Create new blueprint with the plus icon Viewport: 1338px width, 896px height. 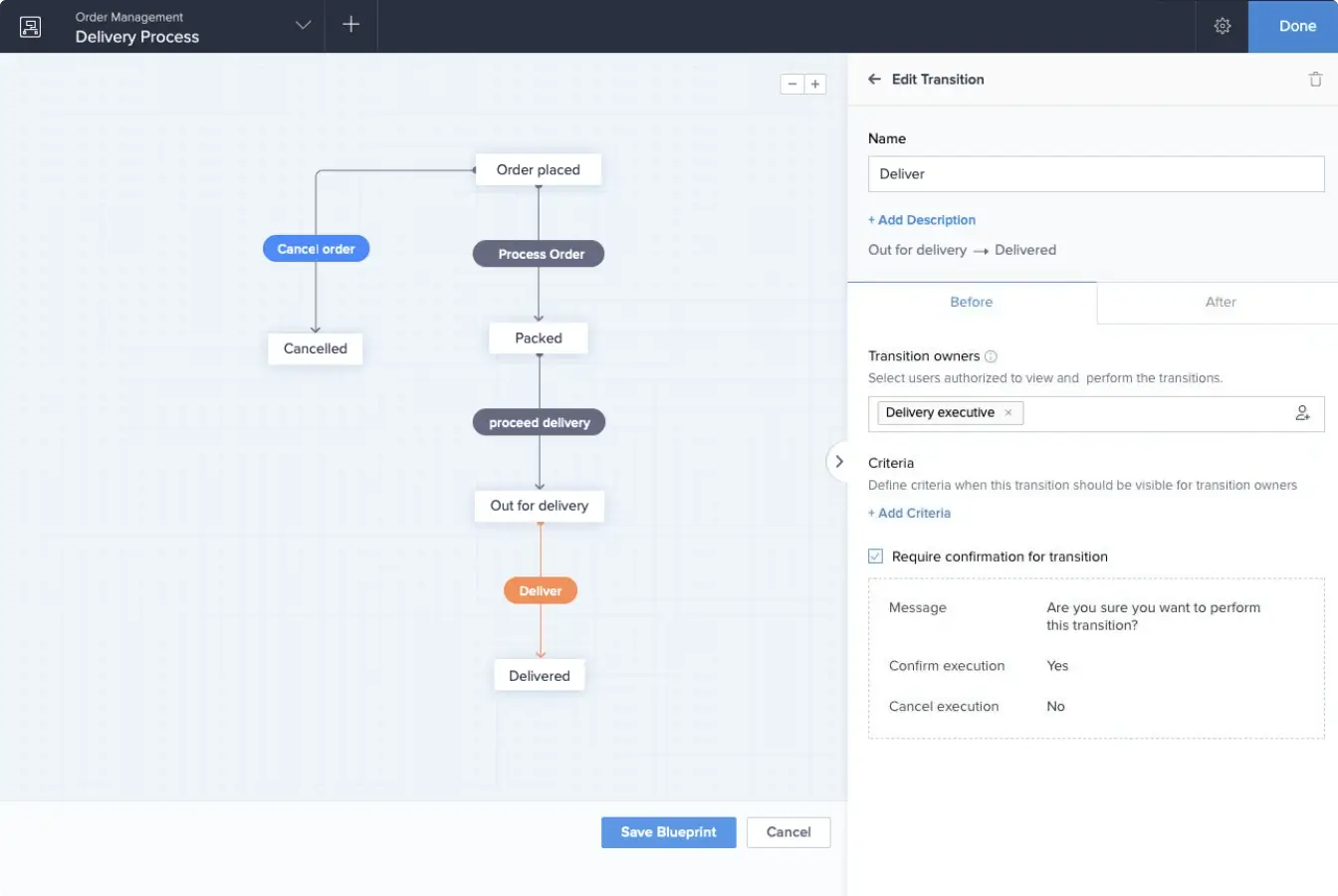point(350,25)
